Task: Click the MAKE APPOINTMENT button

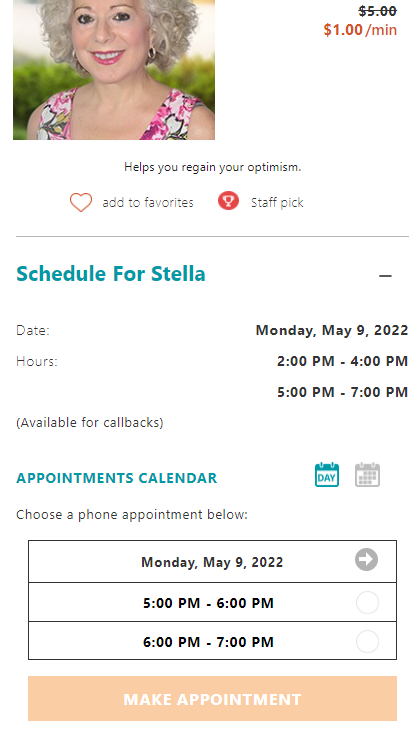Action: click(x=212, y=699)
